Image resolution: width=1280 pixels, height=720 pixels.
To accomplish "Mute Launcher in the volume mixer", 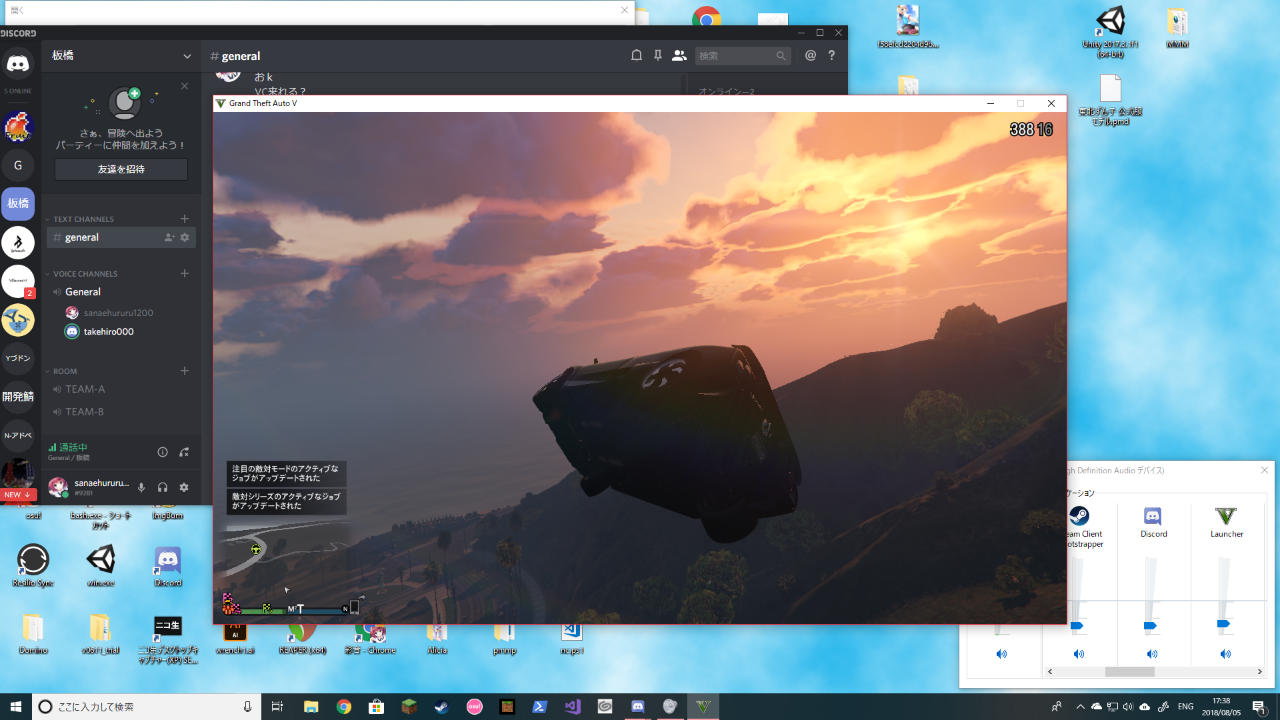I will pyautogui.click(x=1226, y=654).
